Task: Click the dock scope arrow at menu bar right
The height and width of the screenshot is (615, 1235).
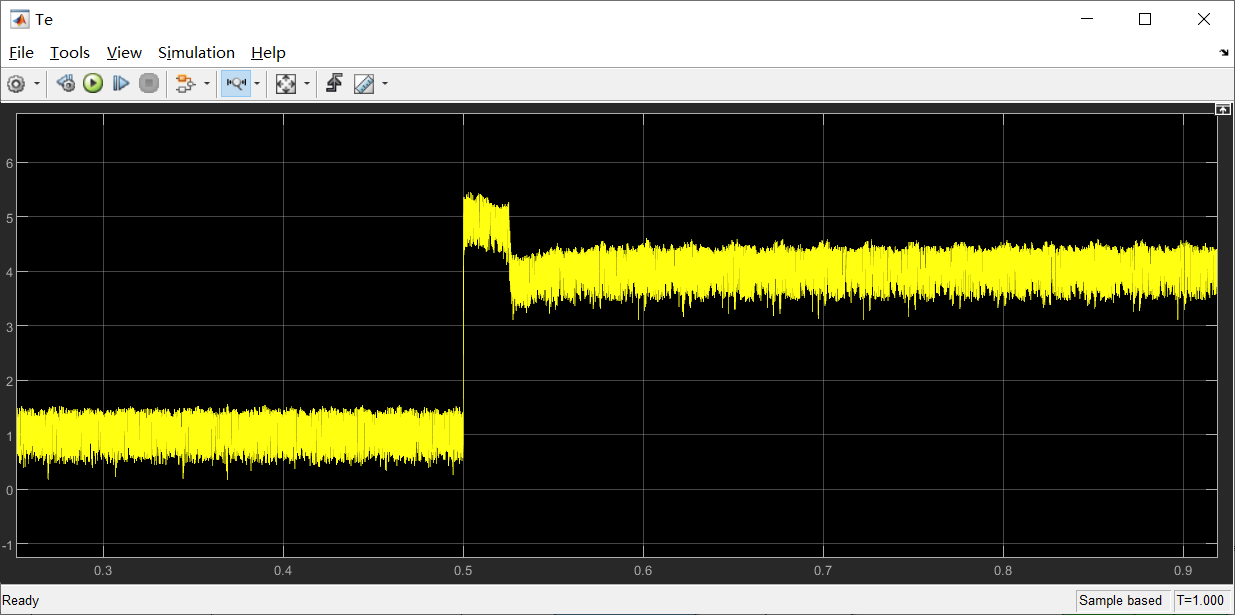Action: [x=1224, y=52]
